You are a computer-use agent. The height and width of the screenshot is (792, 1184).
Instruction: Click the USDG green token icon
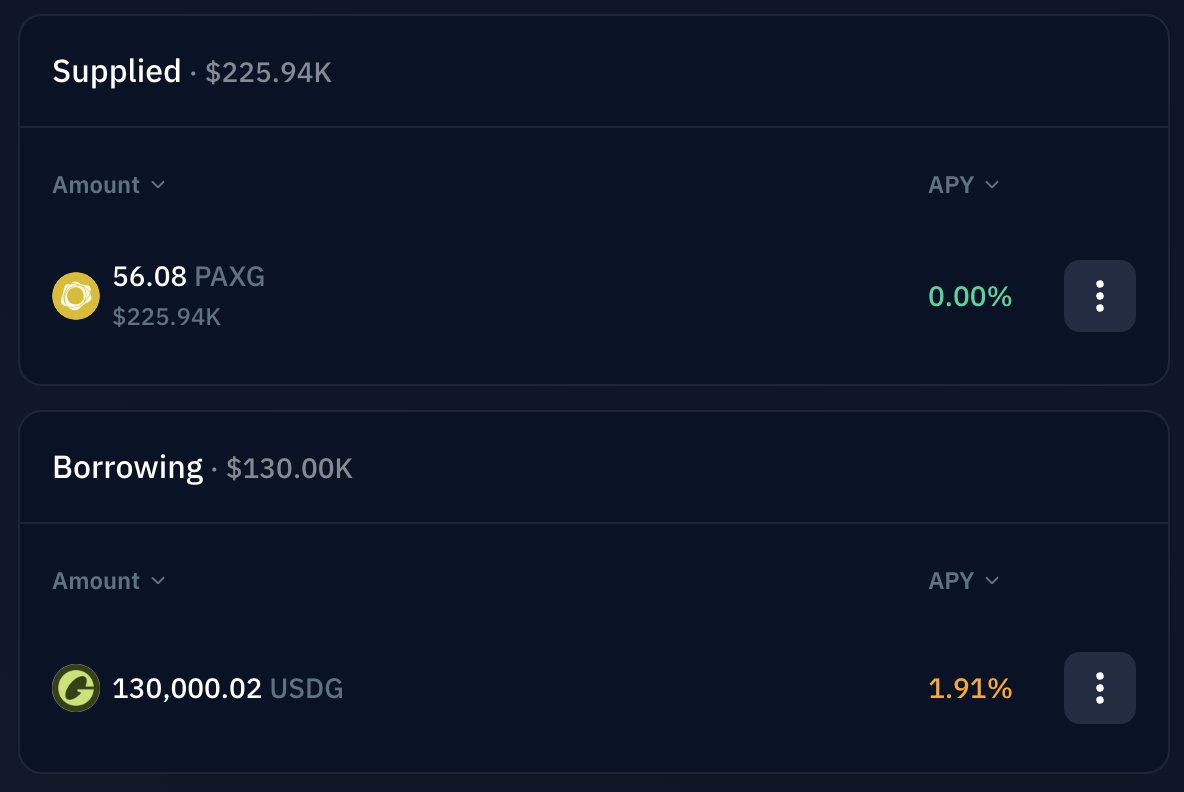click(x=76, y=688)
